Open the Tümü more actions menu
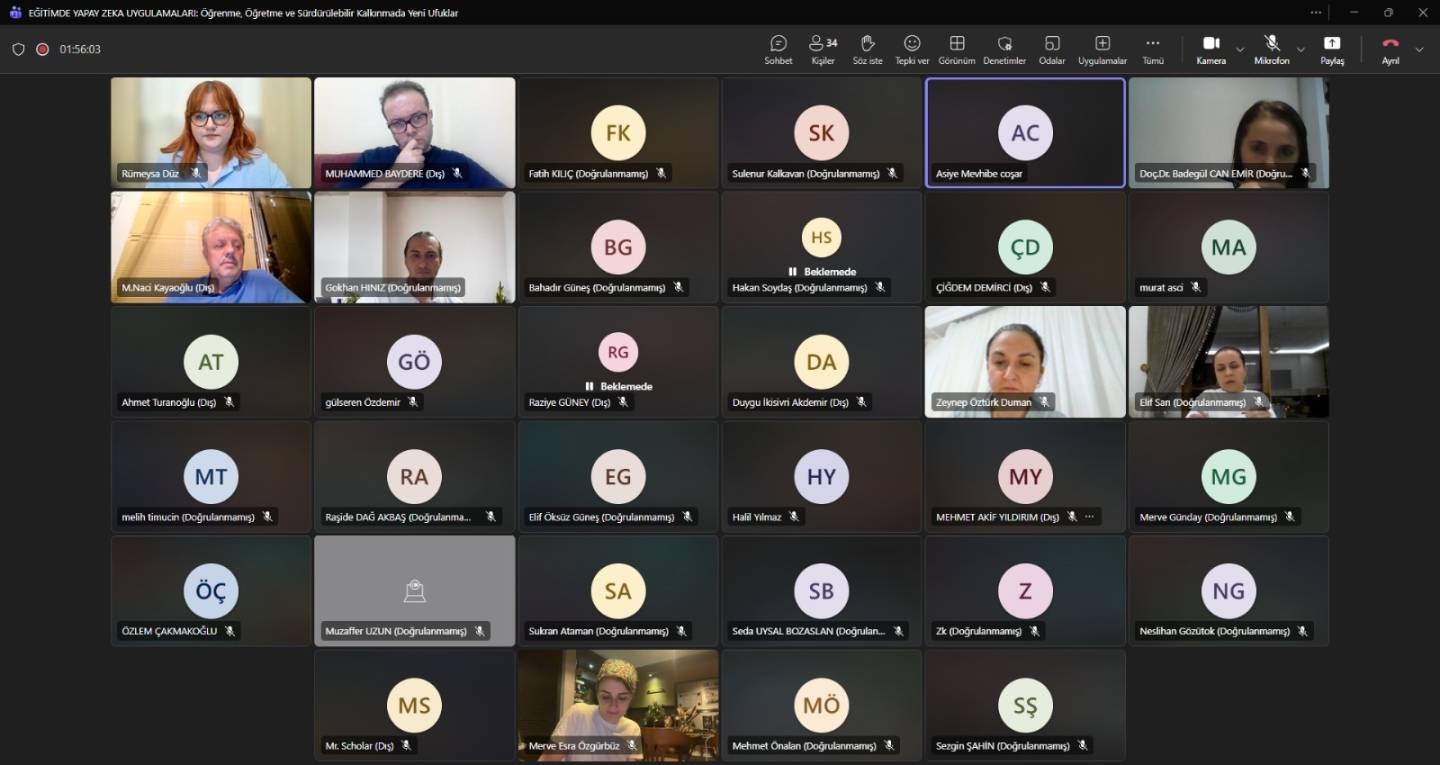Viewport: 1440px width, 765px height. [x=1153, y=49]
